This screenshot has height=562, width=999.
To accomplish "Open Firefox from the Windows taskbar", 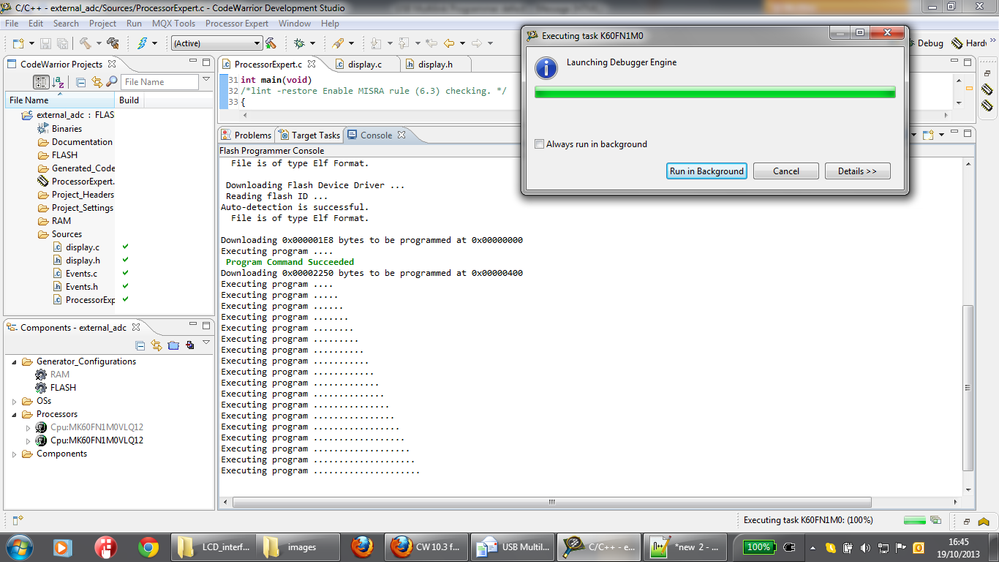I will coord(362,547).
